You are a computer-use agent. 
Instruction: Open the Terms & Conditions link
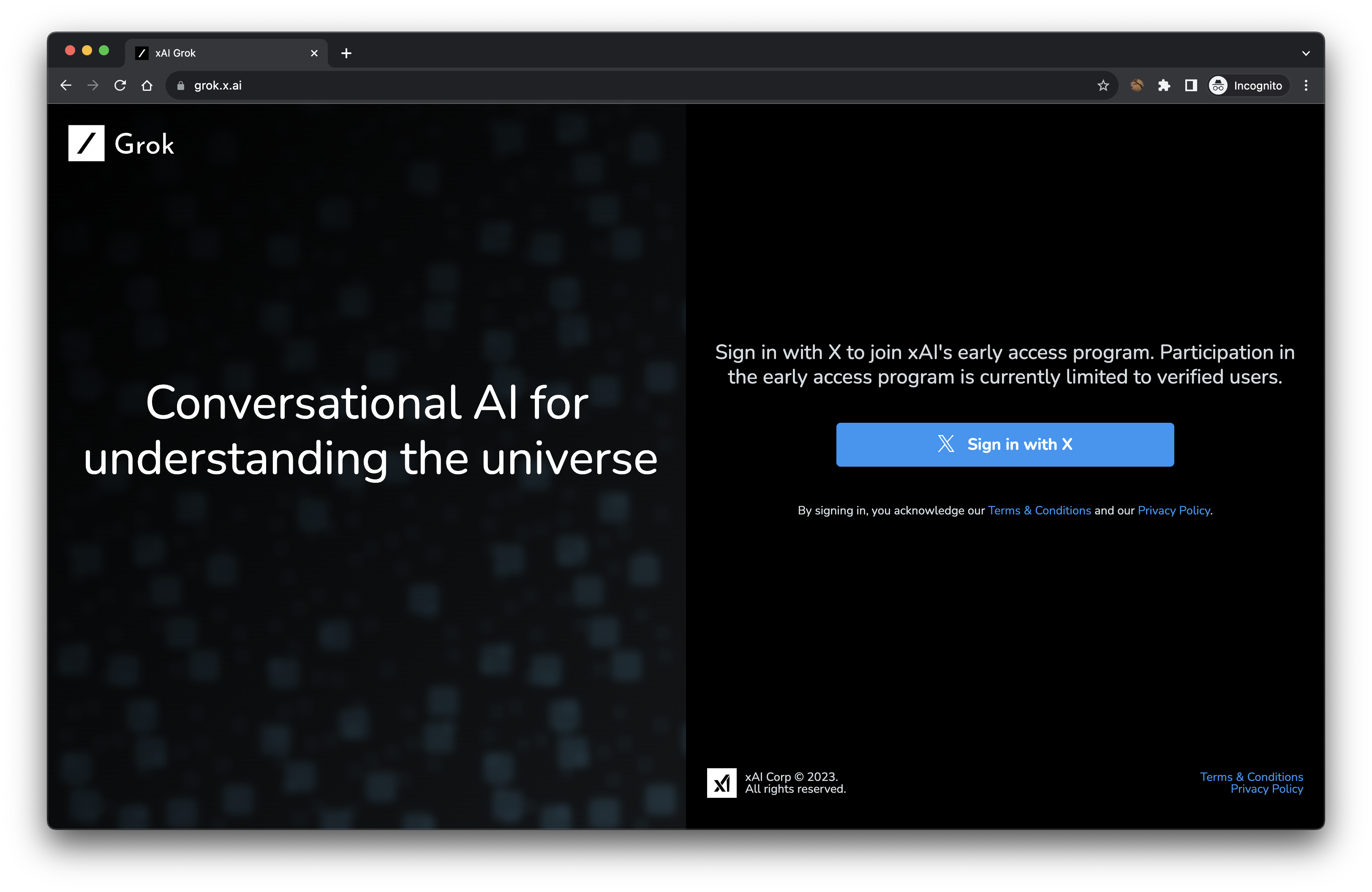pos(1040,511)
